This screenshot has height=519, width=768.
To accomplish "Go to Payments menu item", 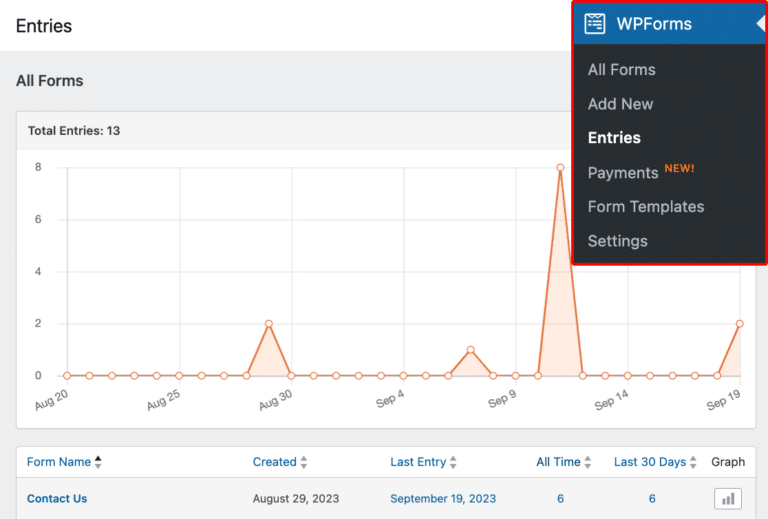I will point(623,173).
